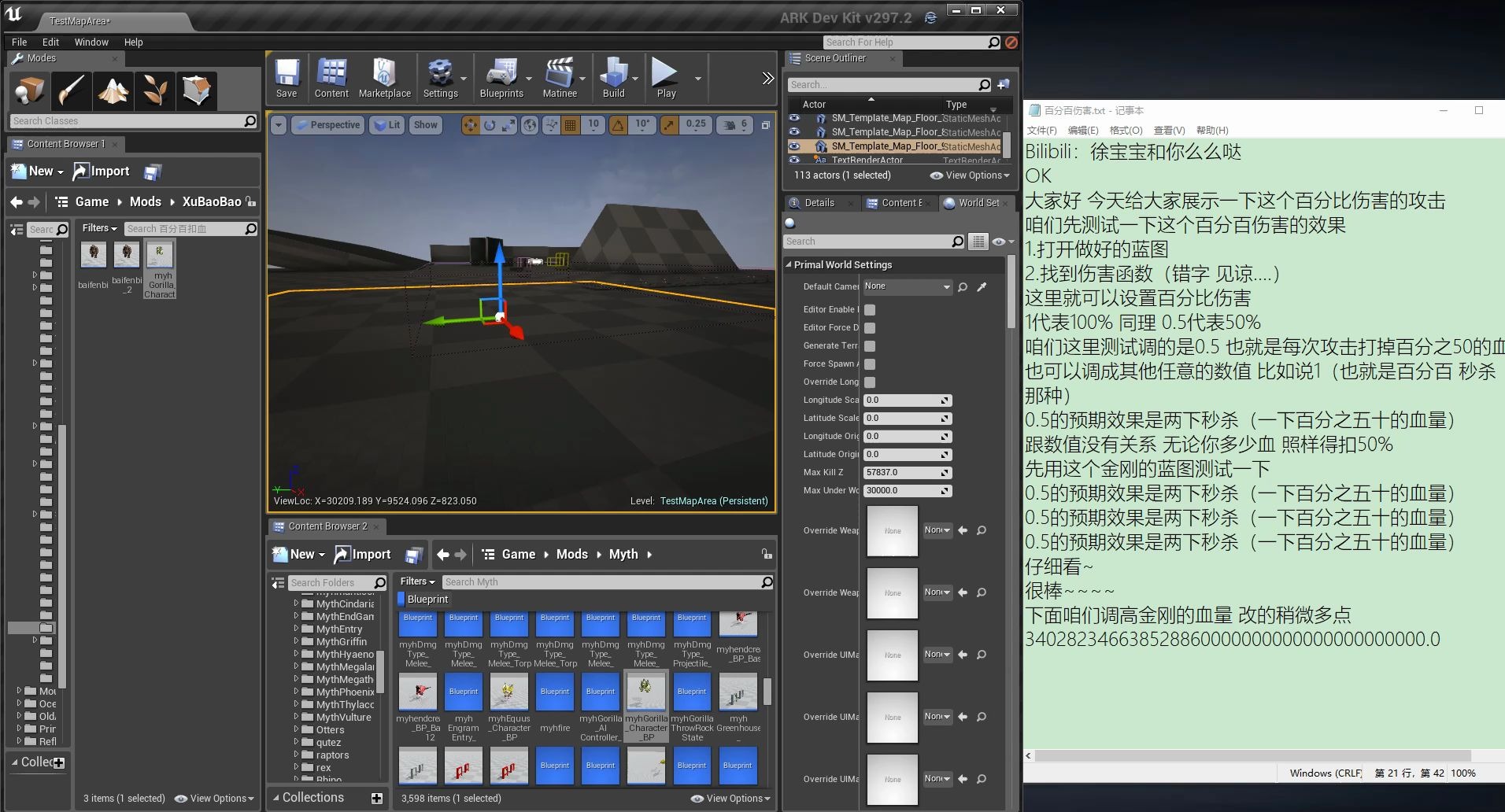Select the Landscape mode tool
The image size is (1505, 812).
(x=113, y=90)
